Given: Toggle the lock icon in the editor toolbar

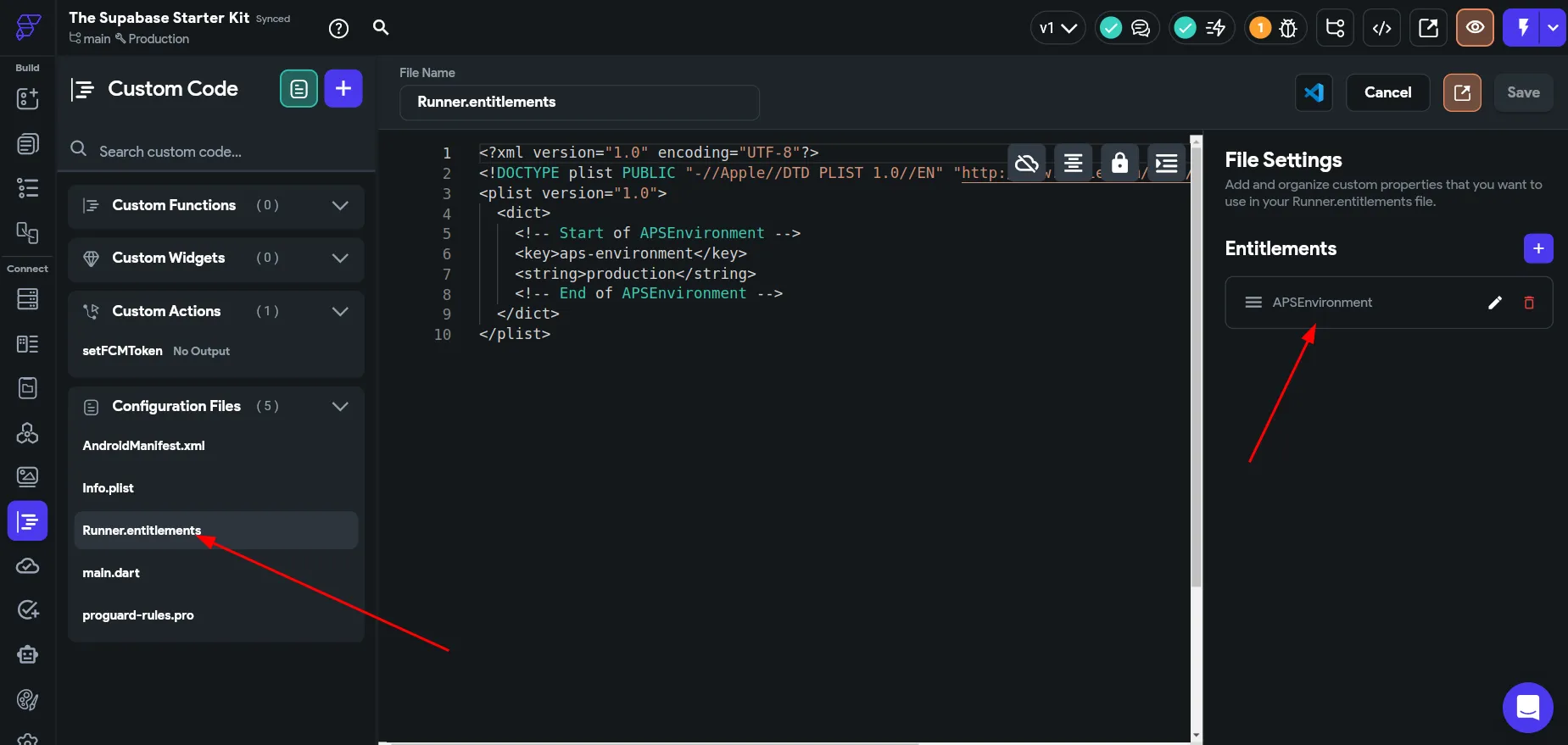Looking at the screenshot, I should coord(1119,163).
